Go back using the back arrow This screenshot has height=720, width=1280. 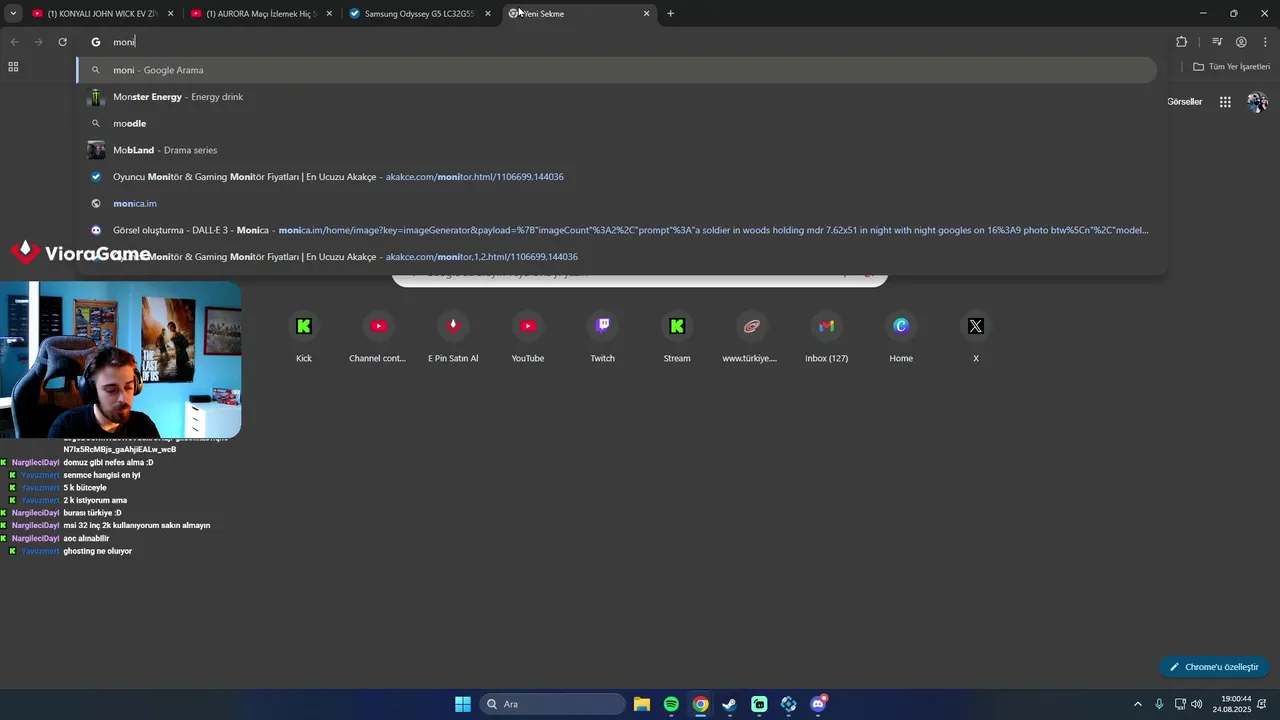coord(14,42)
